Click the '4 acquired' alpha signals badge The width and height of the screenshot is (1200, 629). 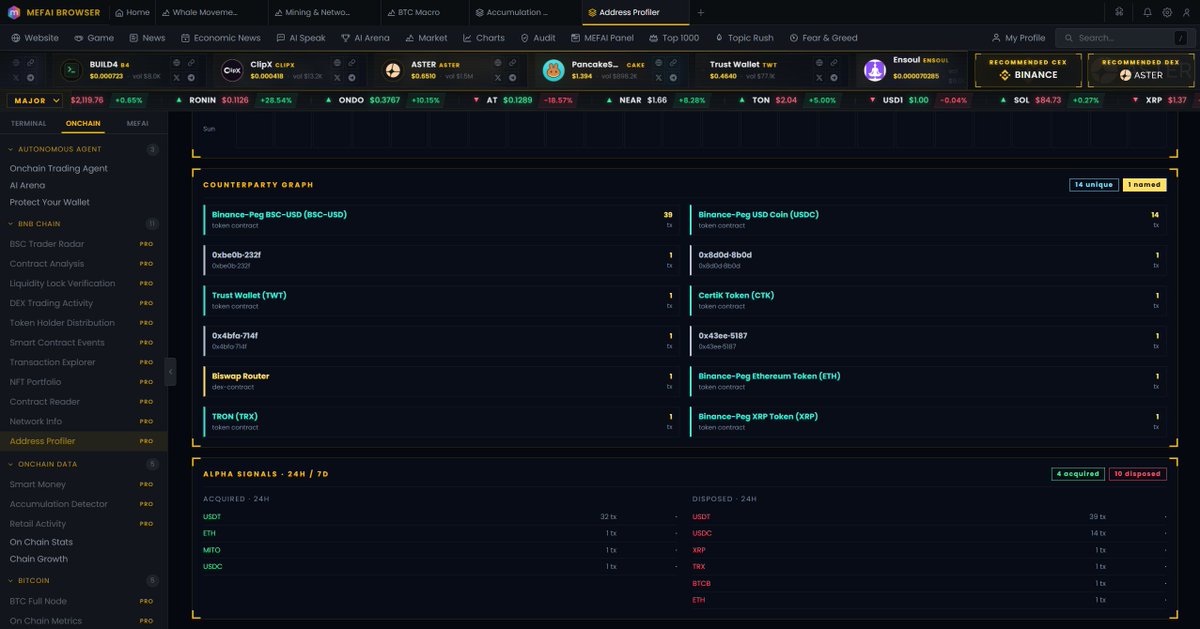coord(1078,474)
